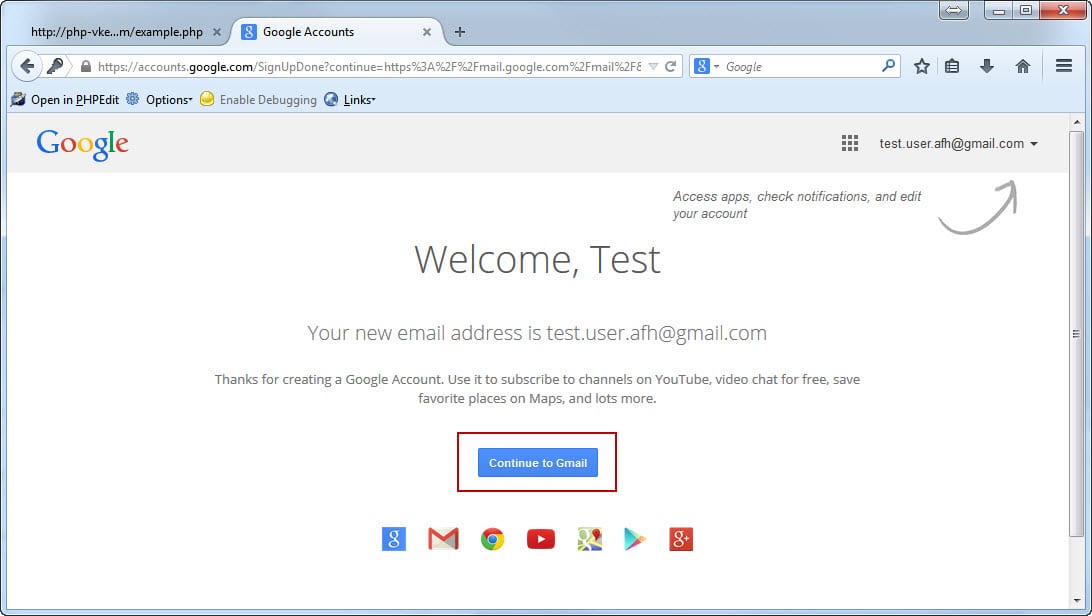1092x616 pixels.
Task: Click the blue Google Search icon
Action: (x=394, y=539)
